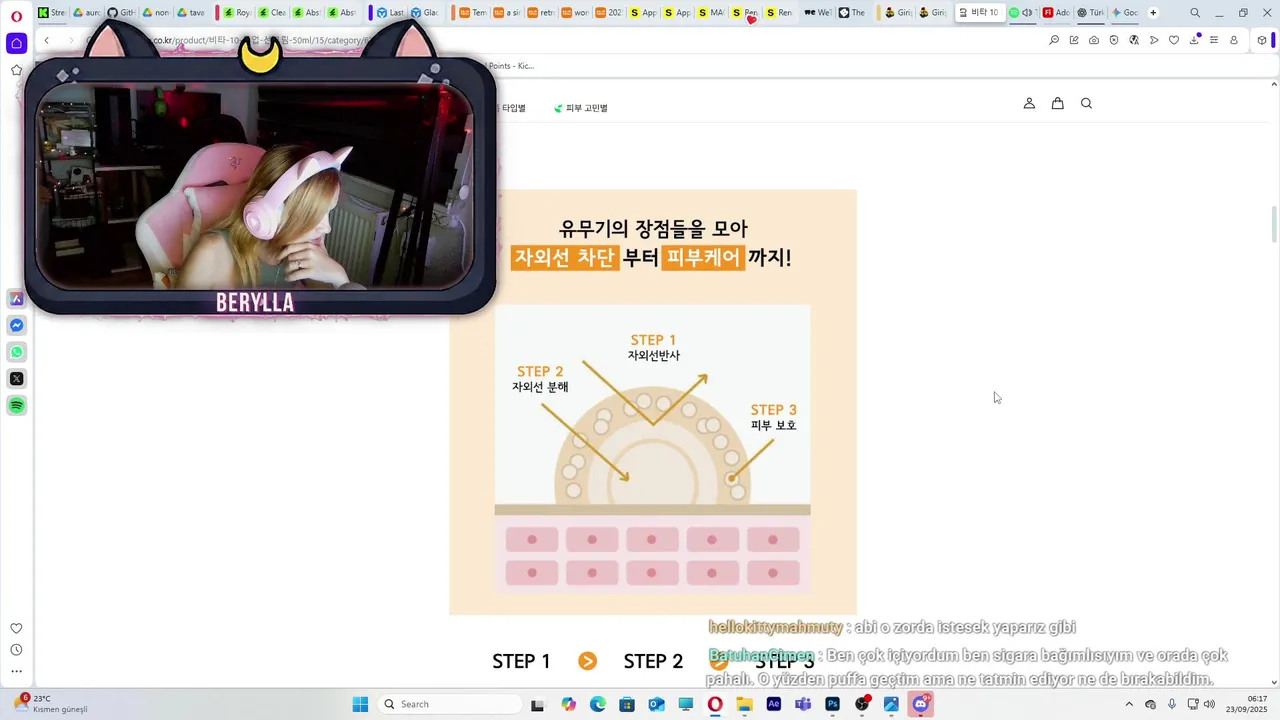Select the '피부 고민별' menu item

tap(581, 108)
